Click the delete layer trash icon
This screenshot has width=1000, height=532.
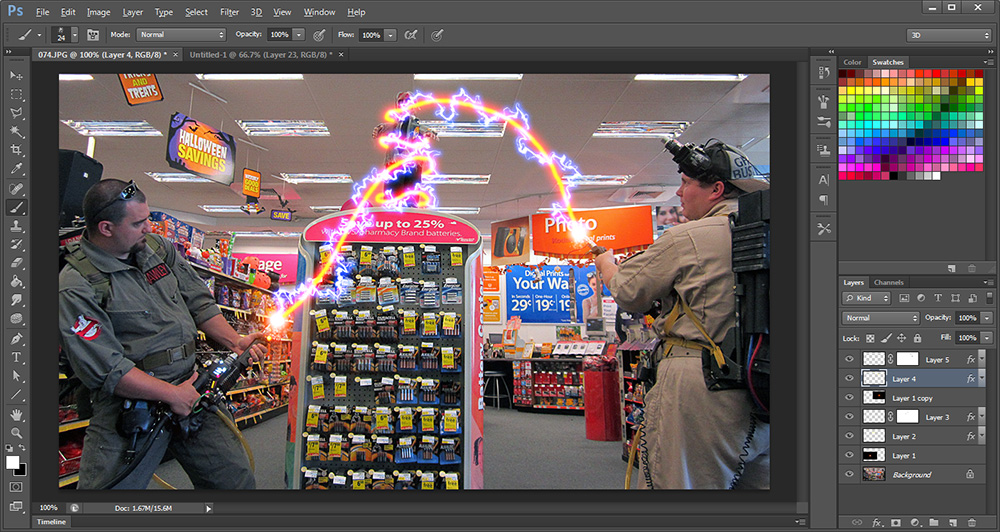click(971, 522)
